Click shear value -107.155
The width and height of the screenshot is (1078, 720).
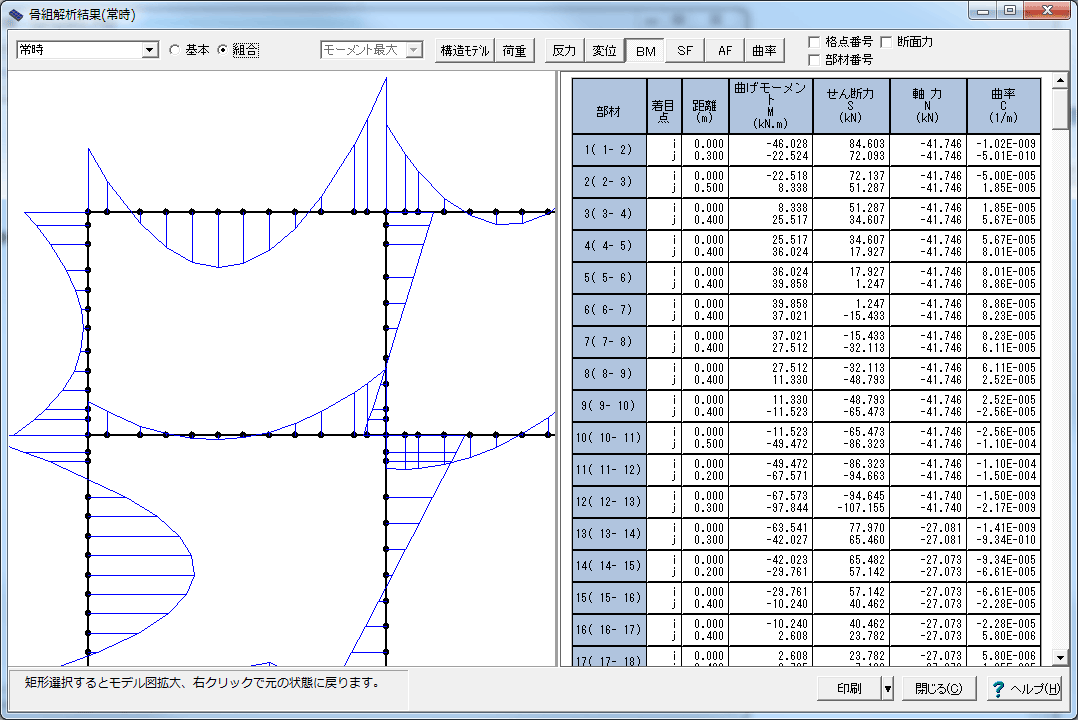coord(861,508)
